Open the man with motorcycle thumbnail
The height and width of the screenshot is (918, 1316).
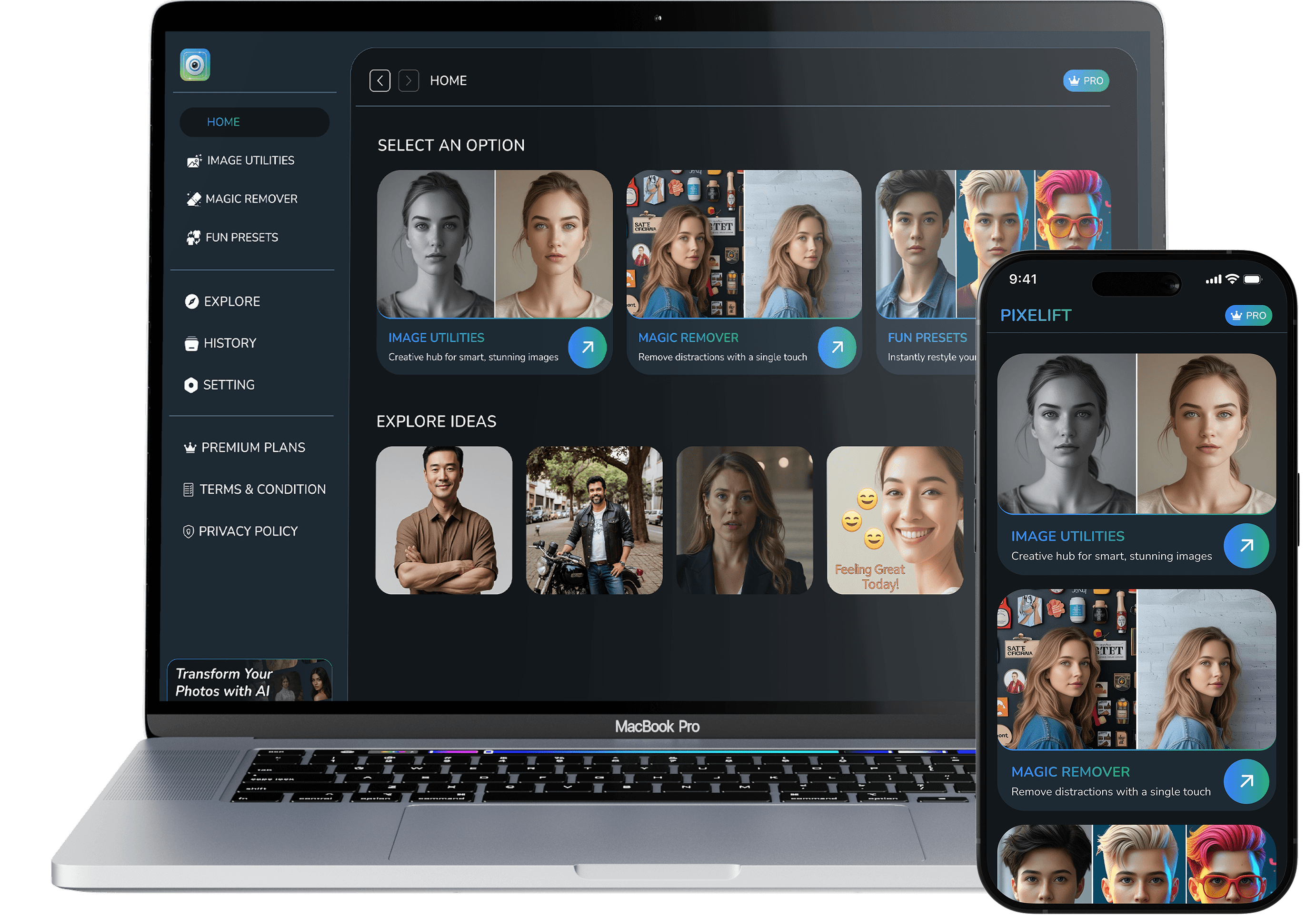[x=594, y=520]
